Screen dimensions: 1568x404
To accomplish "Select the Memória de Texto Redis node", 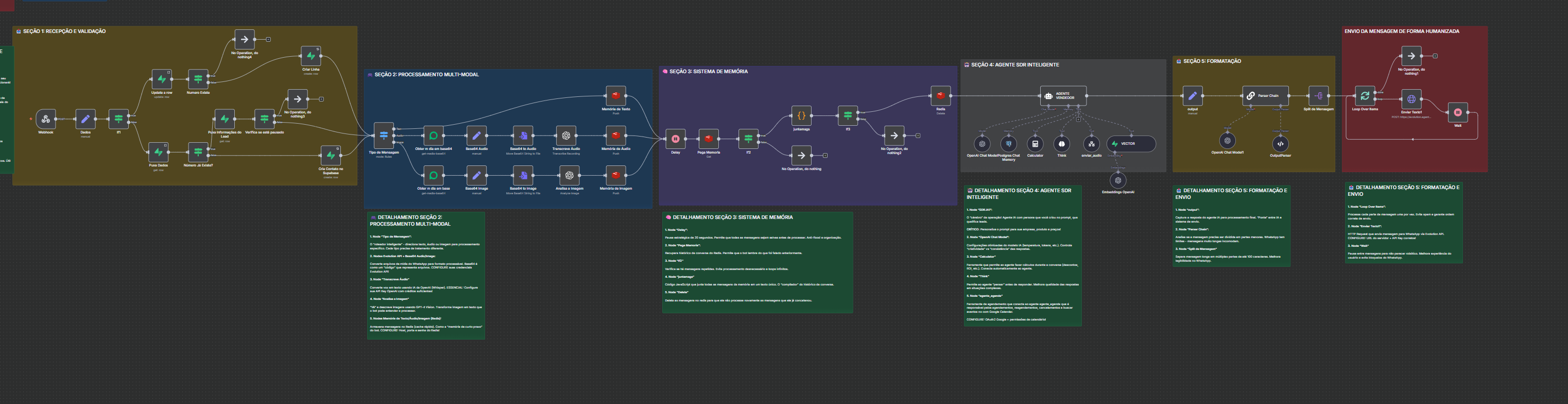I will tap(615, 96).
